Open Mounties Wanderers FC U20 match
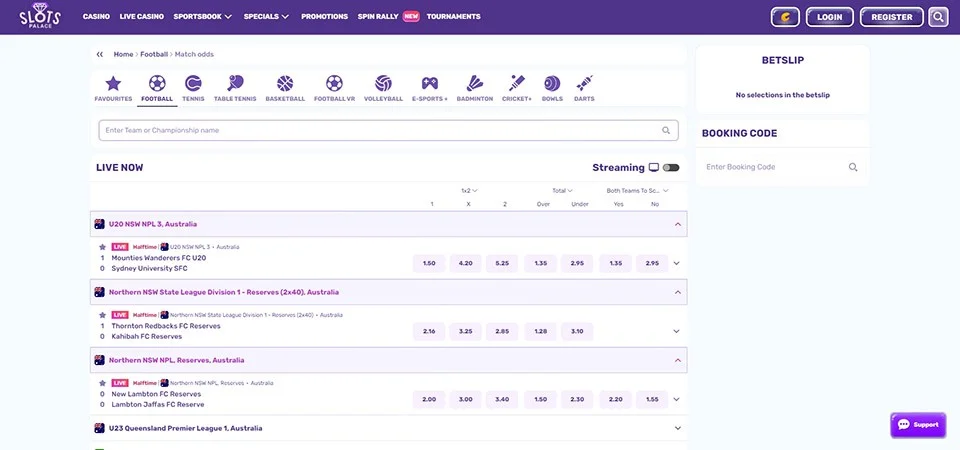Viewport: 960px width, 450px height. pyautogui.click(x=159, y=258)
